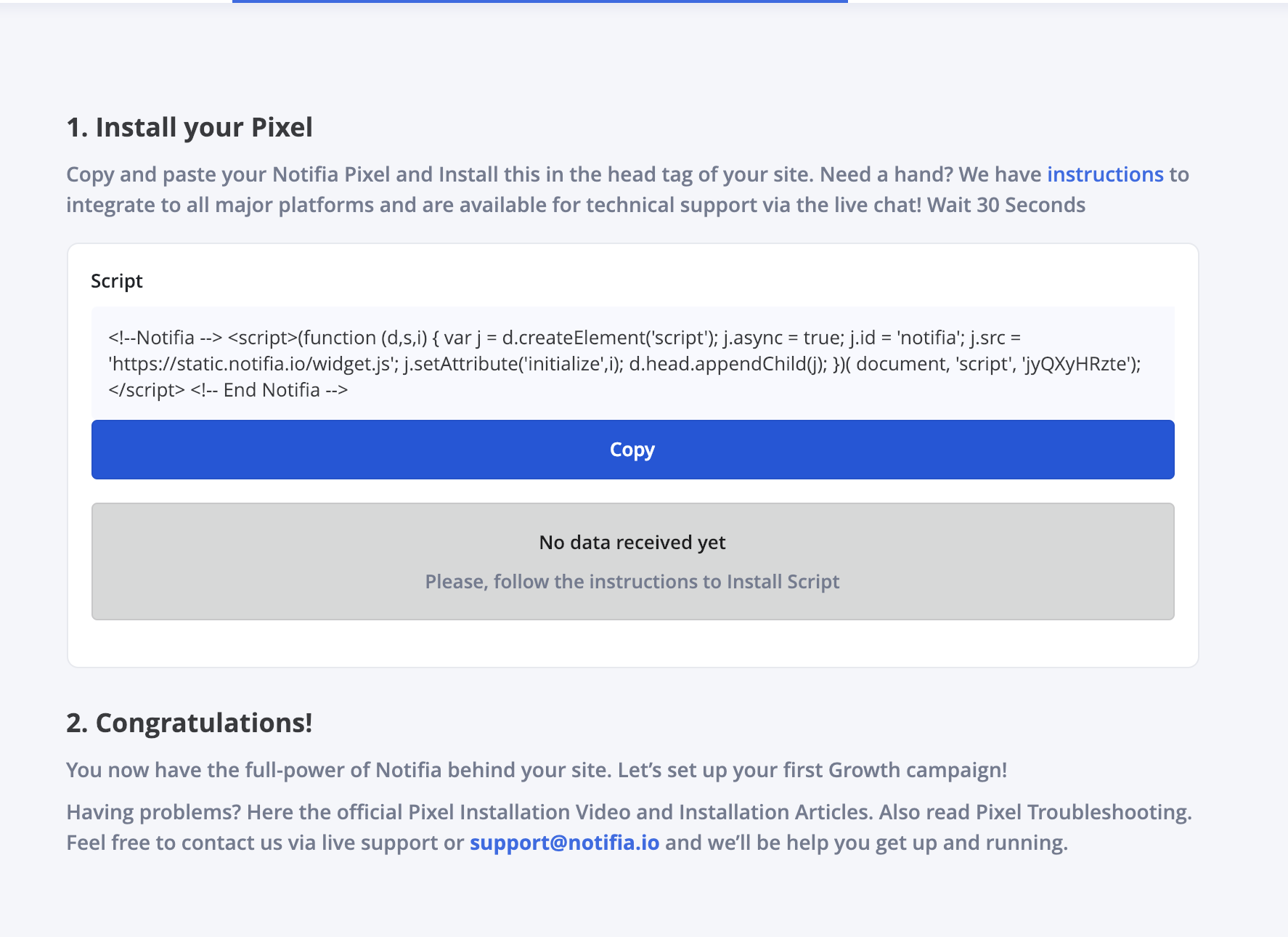Open the instructions link

(1105, 174)
